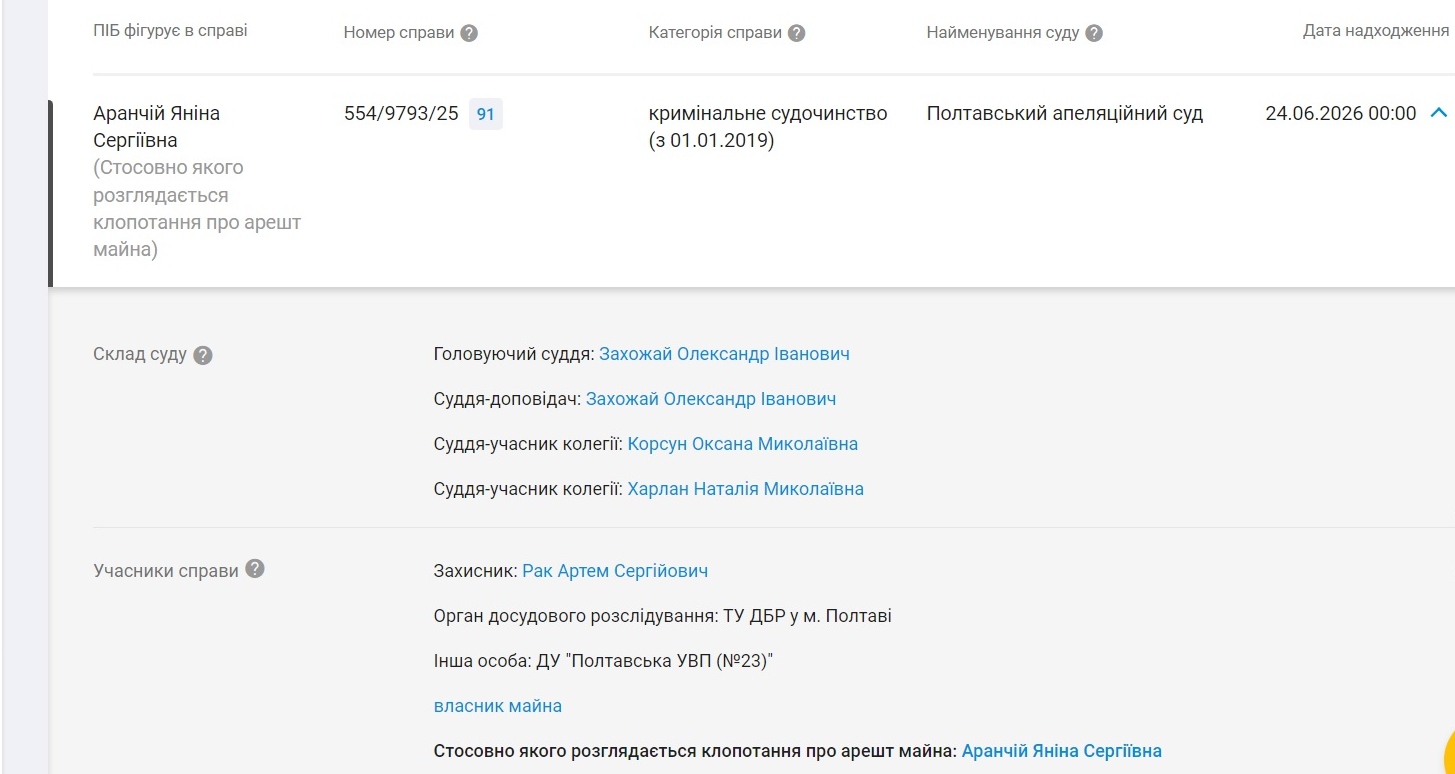Open judge Харлан Наталія Миколаївна link
1455x774 pixels.
(745, 489)
